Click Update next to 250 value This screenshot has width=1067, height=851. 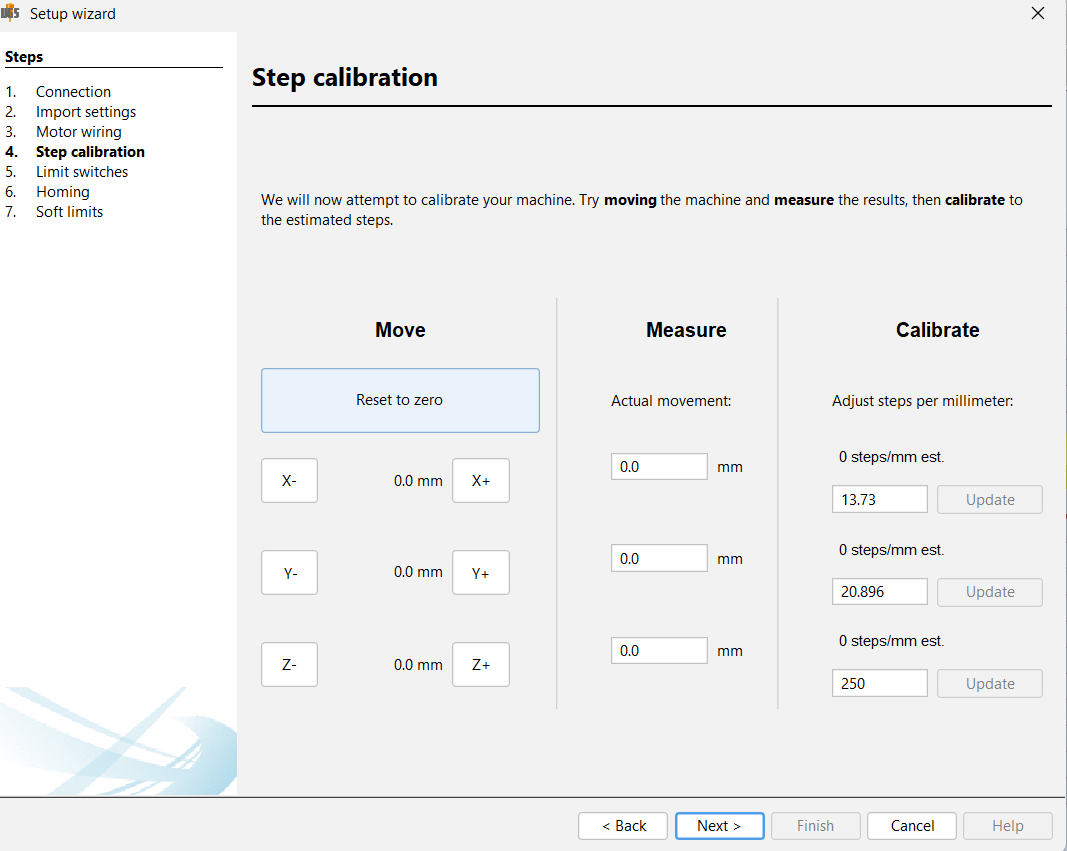[989, 684]
